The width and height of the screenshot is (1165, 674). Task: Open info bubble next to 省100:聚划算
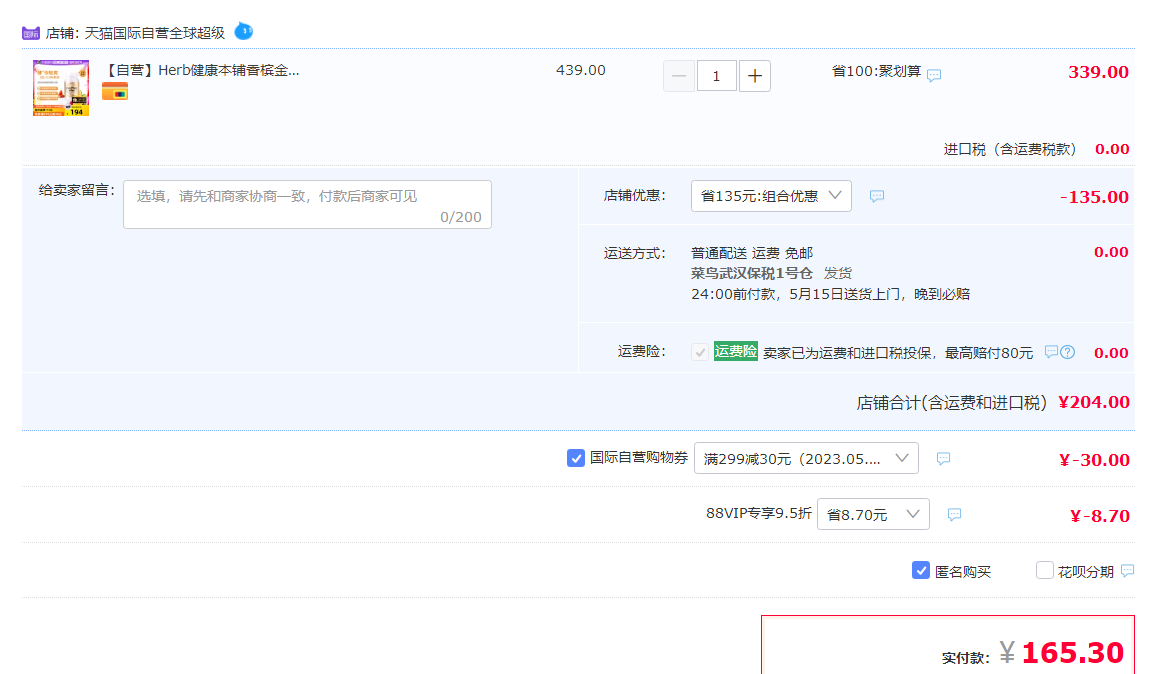point(935,75)
